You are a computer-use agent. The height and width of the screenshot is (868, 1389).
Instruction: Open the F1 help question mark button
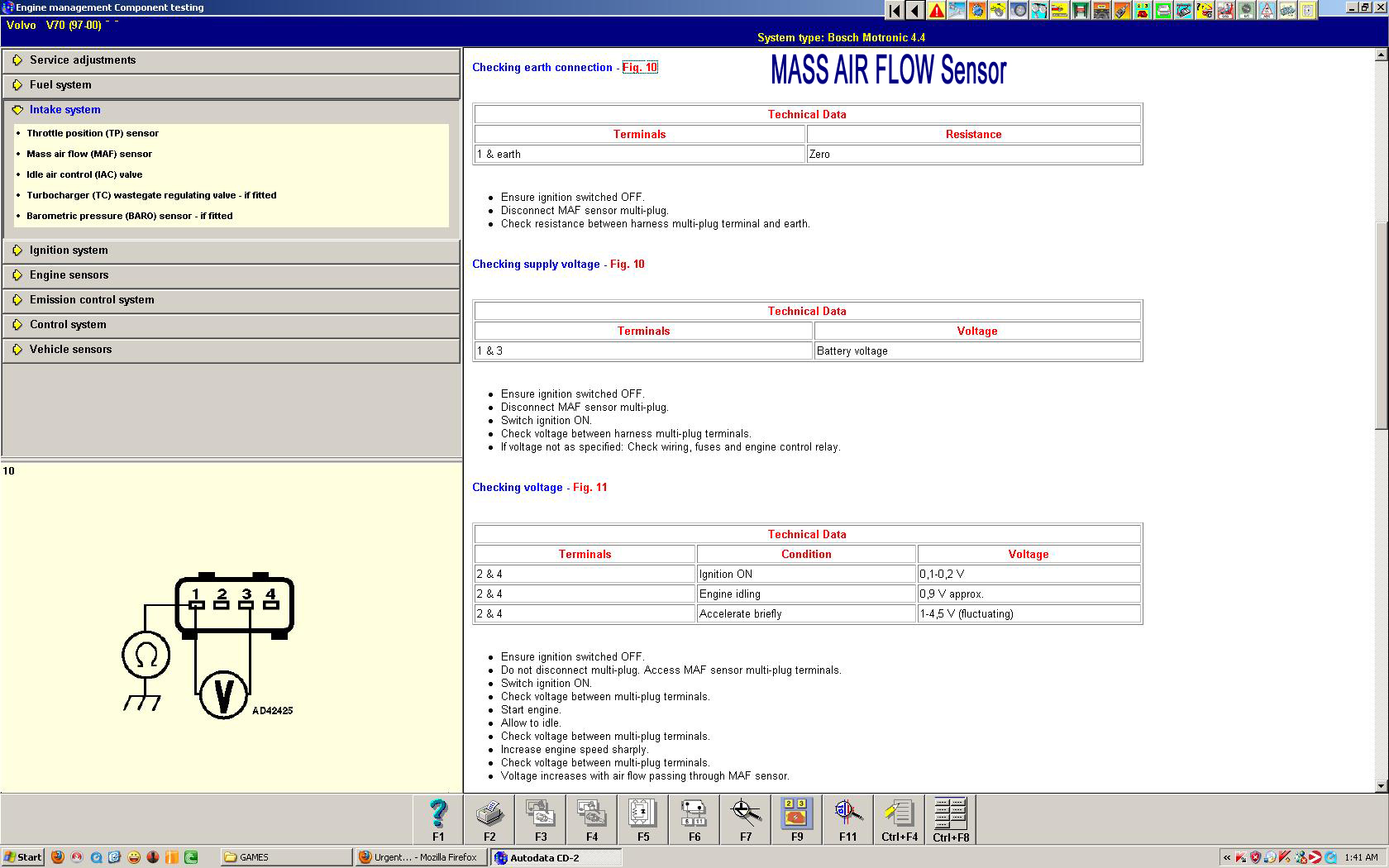coord(438,819)
